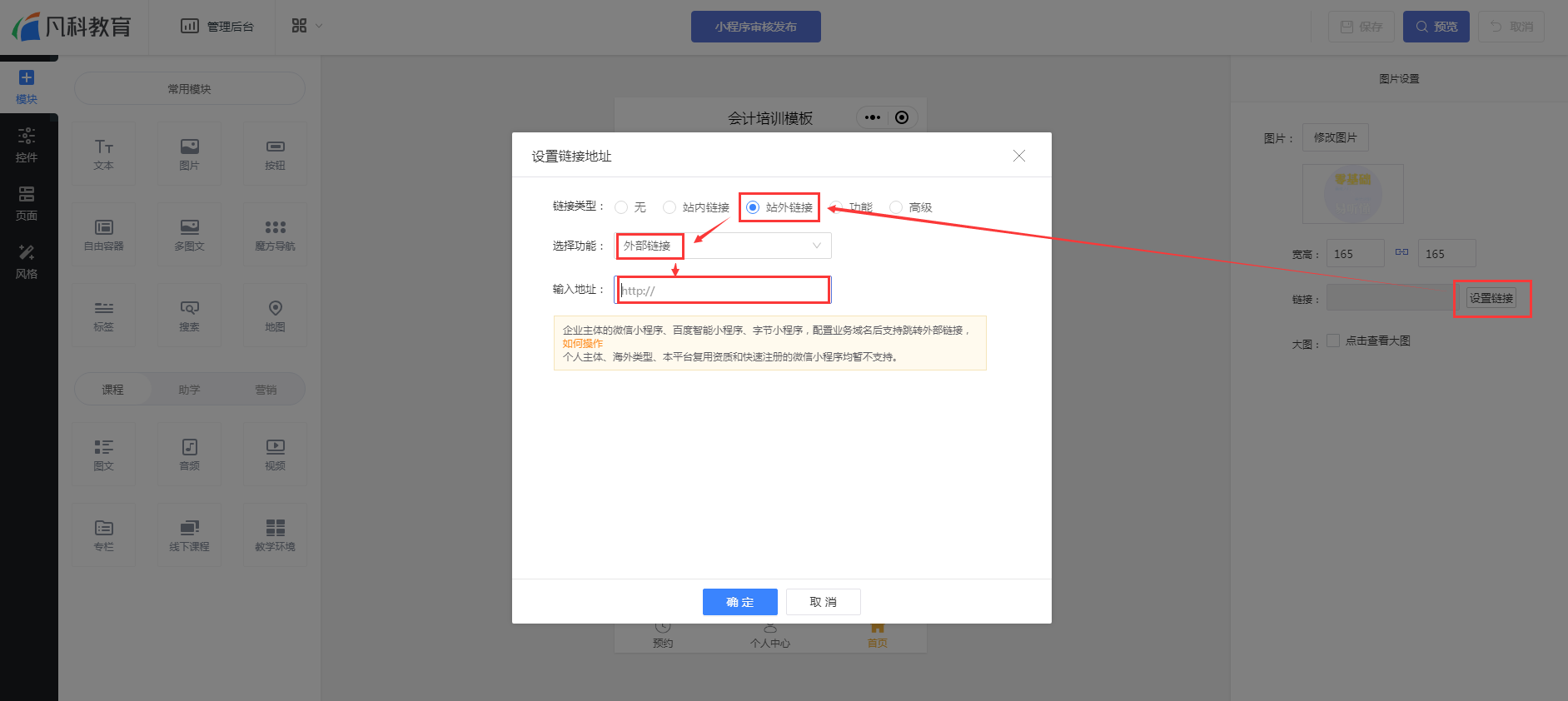Switch to the 助学 tab
1568x701 pixels.
point(189,390)
